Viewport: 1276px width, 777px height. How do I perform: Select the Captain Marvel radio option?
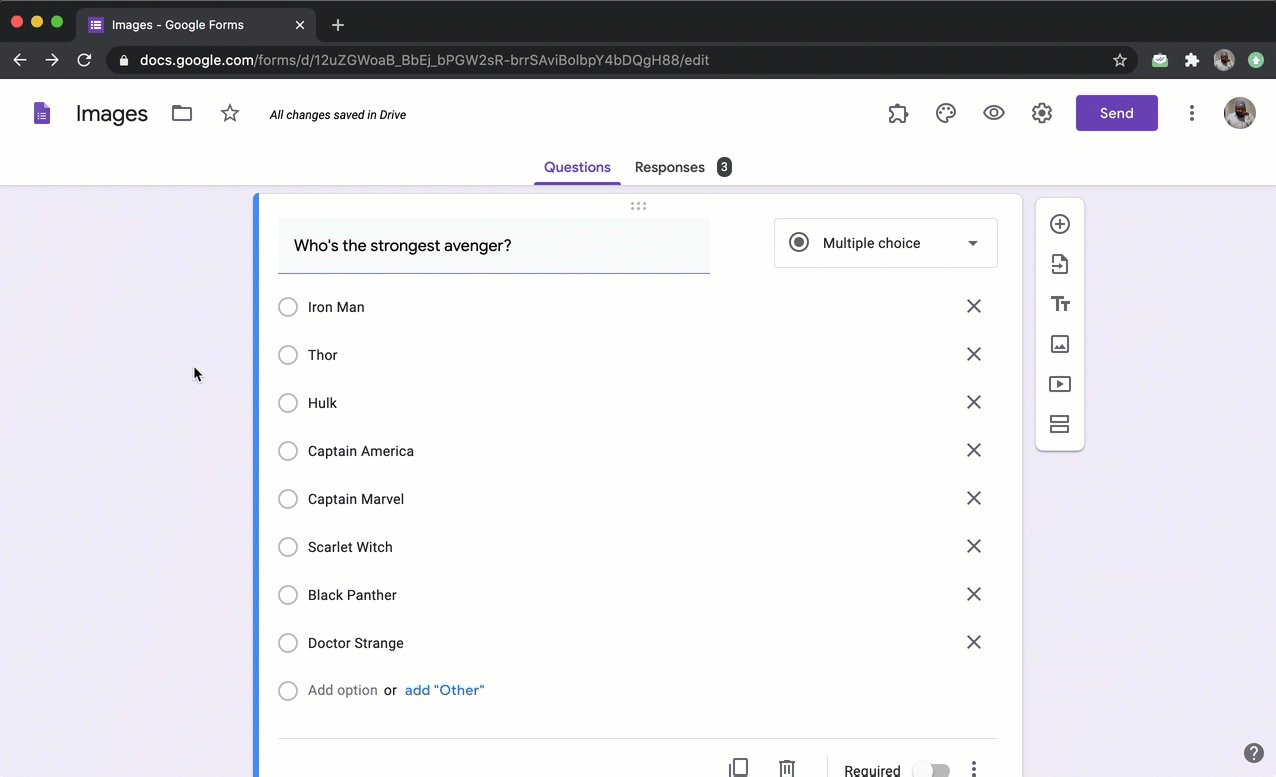(x=288, y=499)
